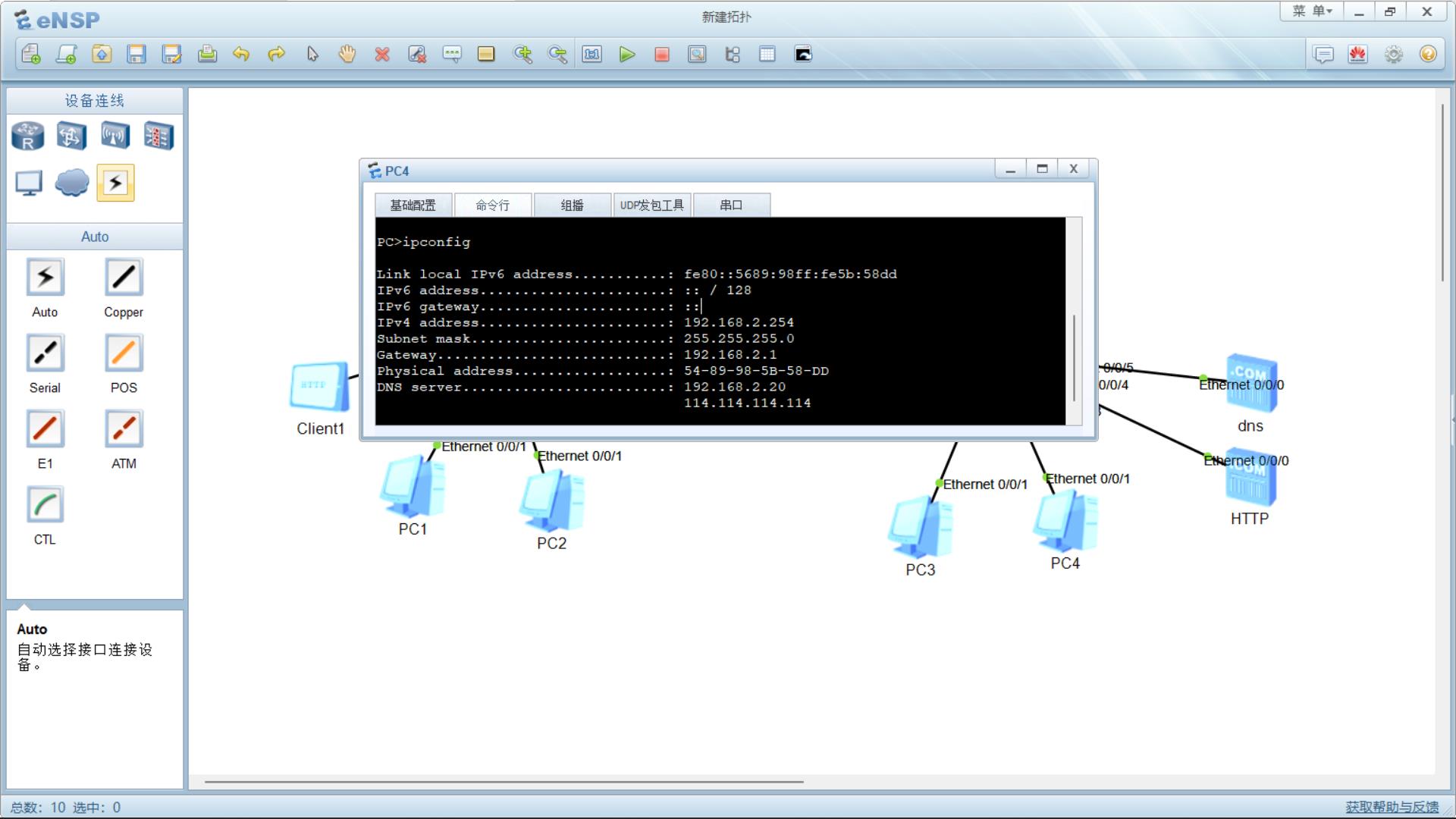Click the PC4 device in topology

(1065, 520)
